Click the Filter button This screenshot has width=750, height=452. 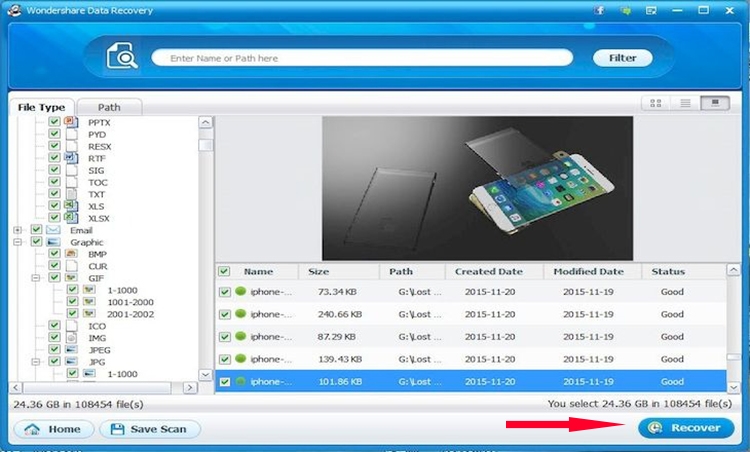(x=622, y=58)
